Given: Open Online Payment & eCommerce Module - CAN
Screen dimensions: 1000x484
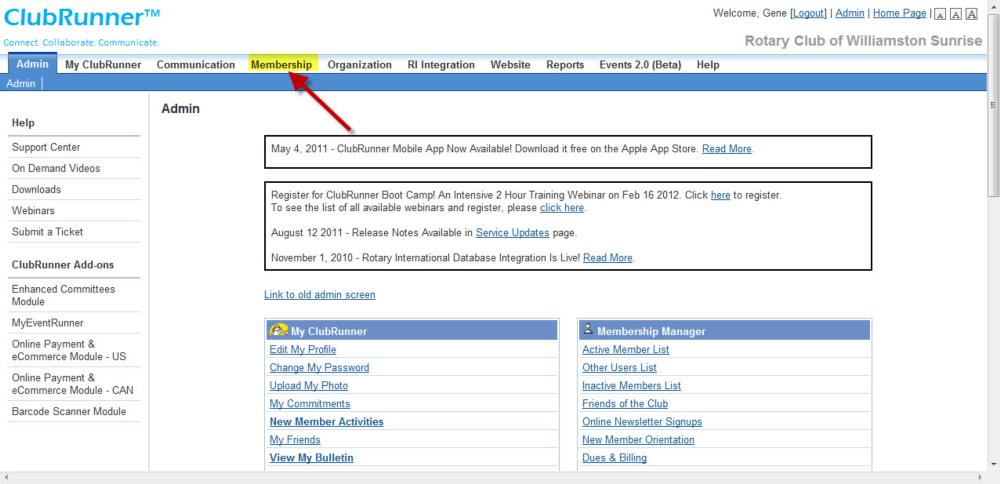Looking at the screenshot, I should 73,384.
